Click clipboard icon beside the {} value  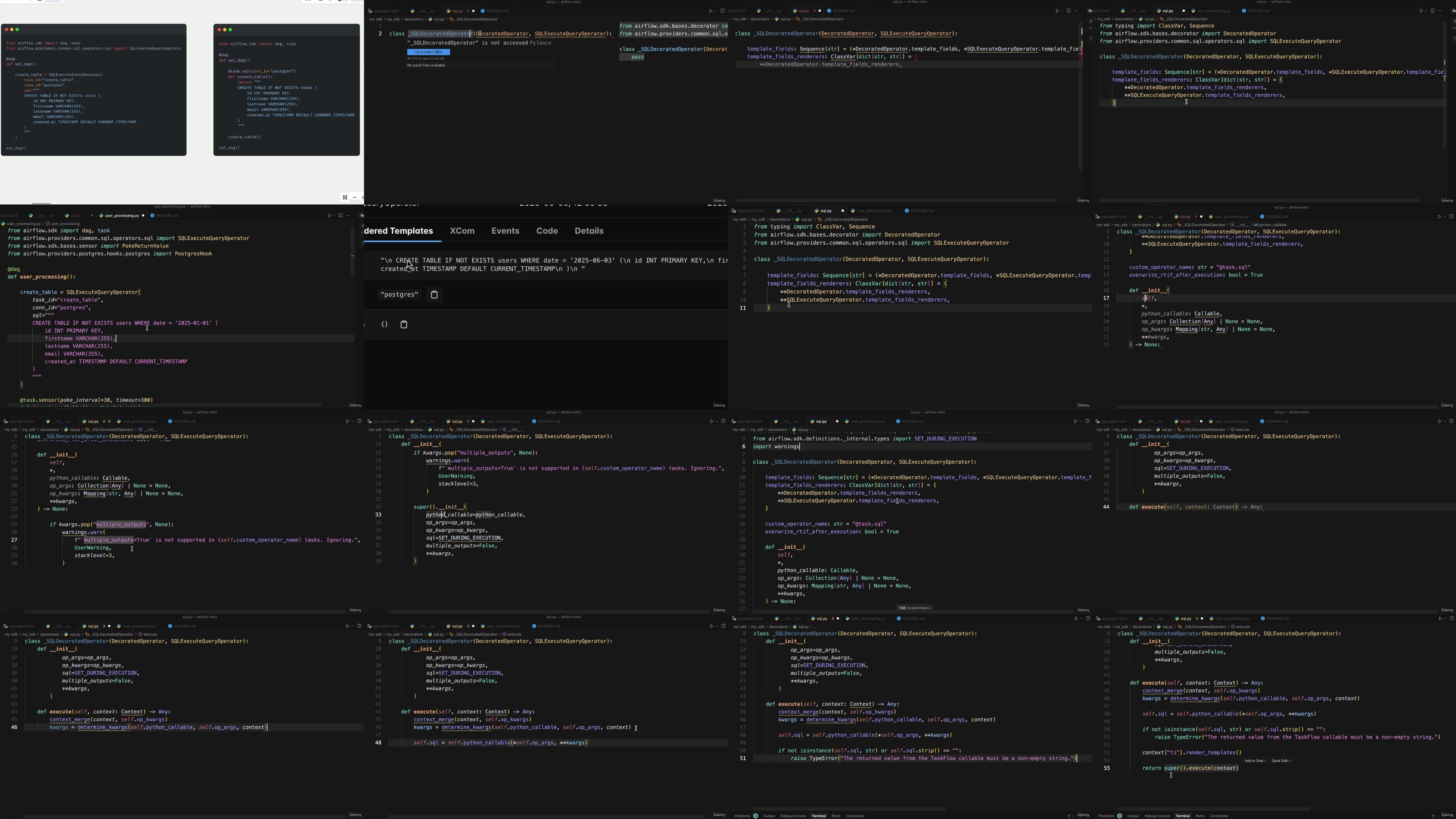point(404,324)
